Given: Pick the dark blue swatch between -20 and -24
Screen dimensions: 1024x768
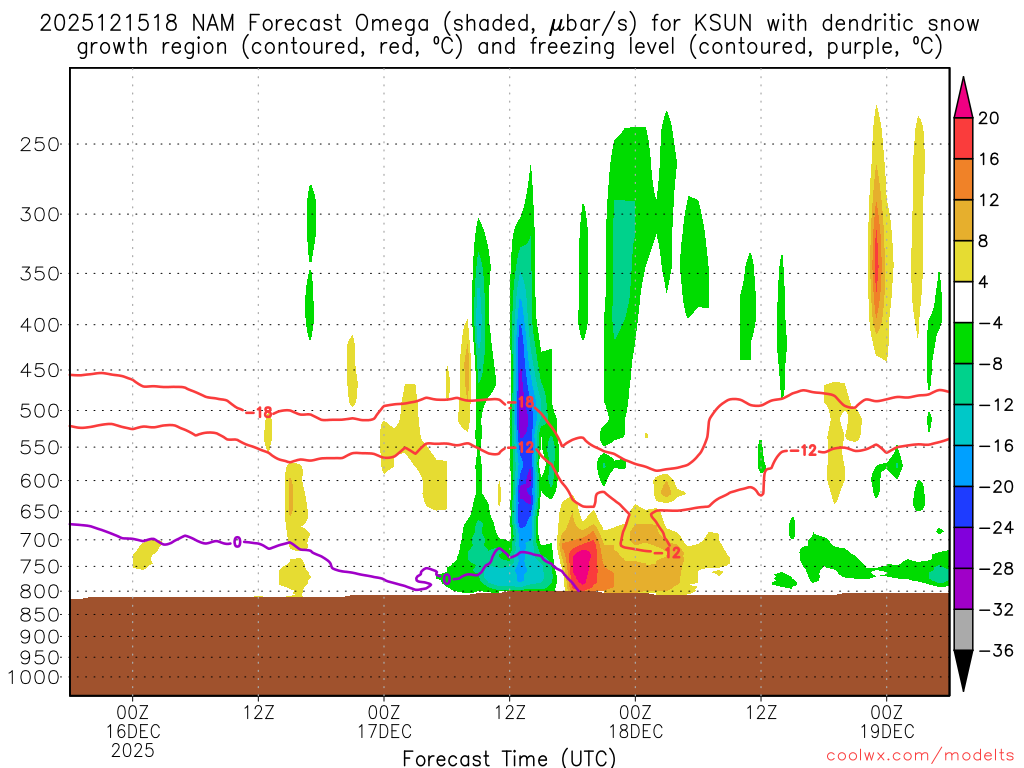Looking at the screenshot, I should click(963, 507).
